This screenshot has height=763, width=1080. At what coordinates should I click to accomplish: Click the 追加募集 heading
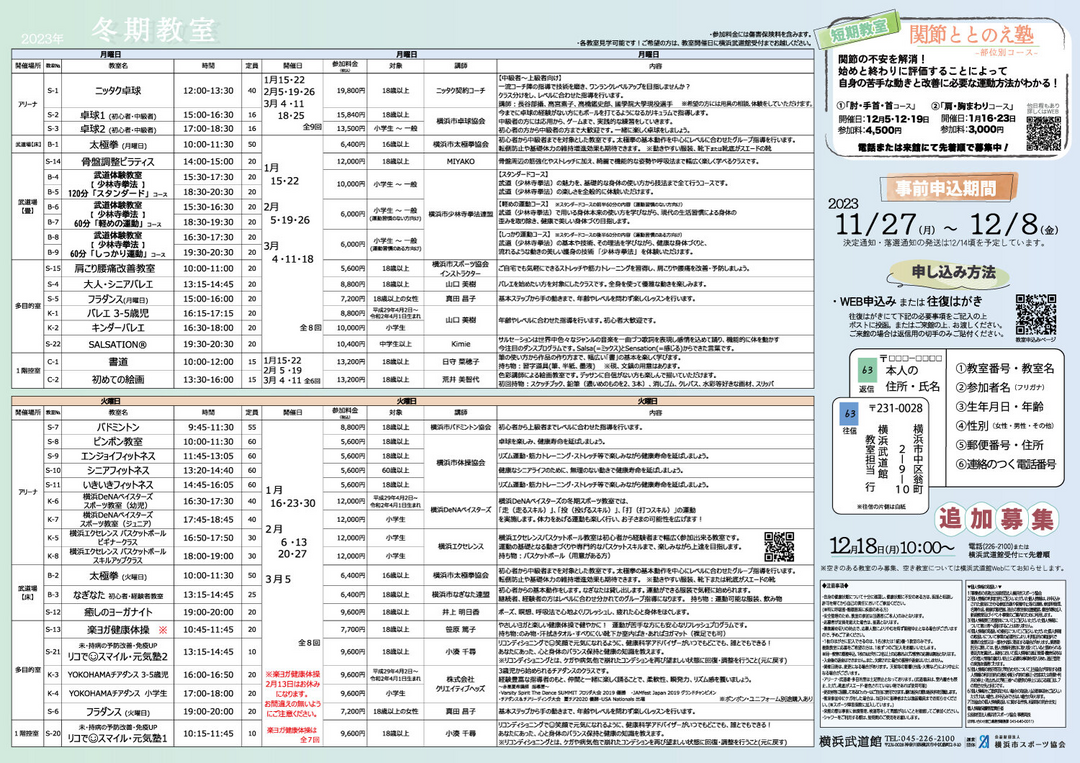coord(996,519)
